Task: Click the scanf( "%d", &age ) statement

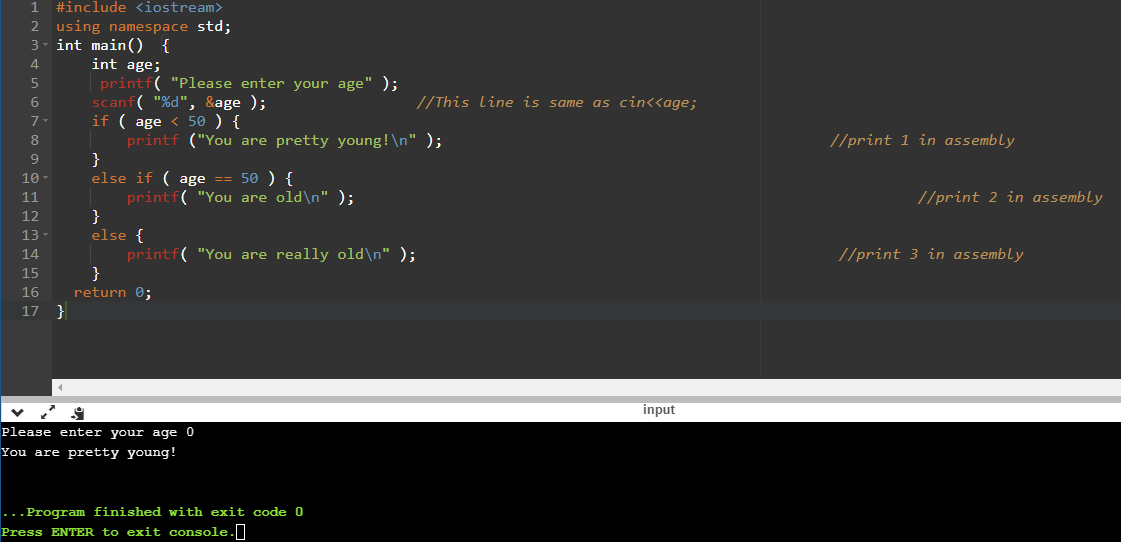Action: click(x=179, y=102)
